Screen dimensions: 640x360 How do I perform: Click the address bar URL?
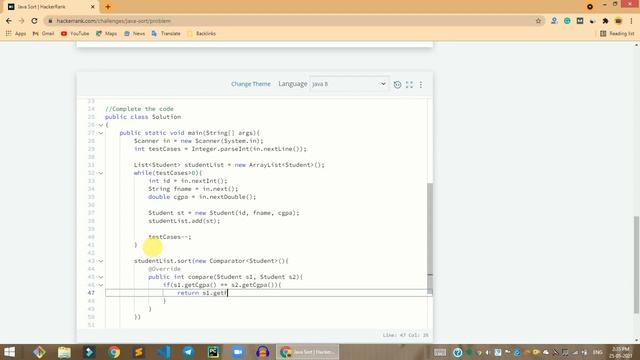click(x=114, y=21)
